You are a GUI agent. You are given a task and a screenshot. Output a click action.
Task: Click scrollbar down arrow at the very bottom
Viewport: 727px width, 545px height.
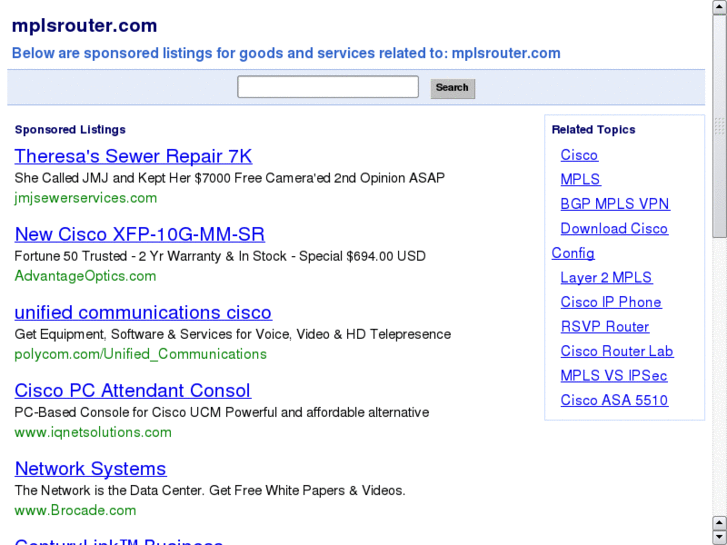pos(720,537)
